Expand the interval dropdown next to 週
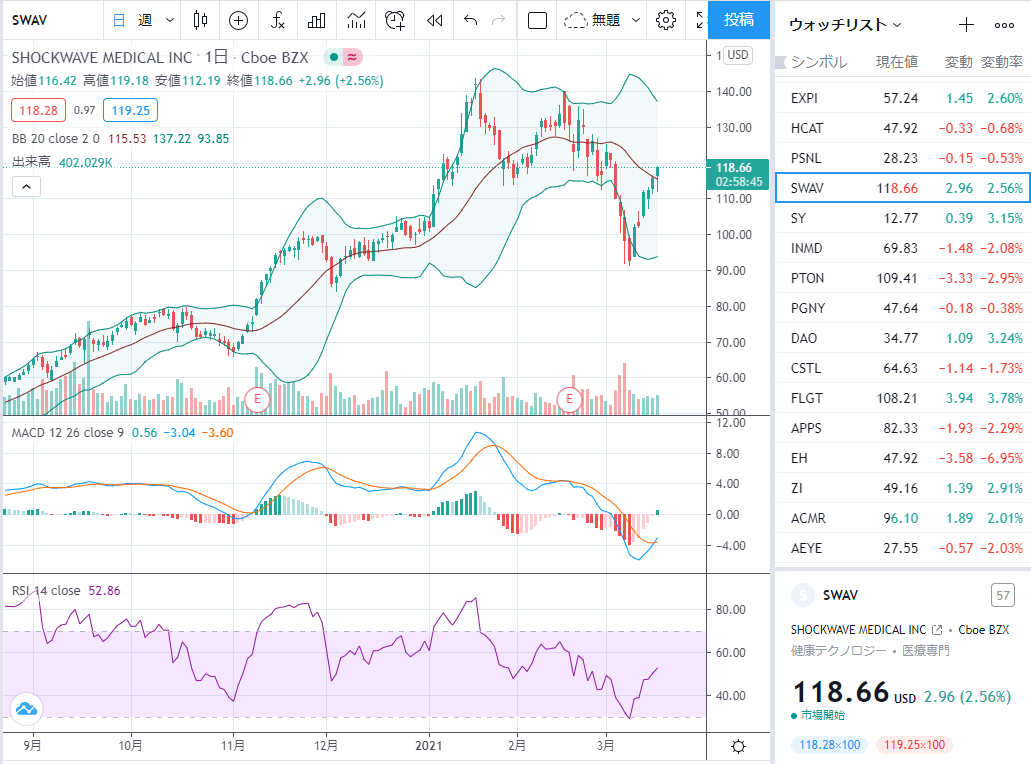 (170, 20)
